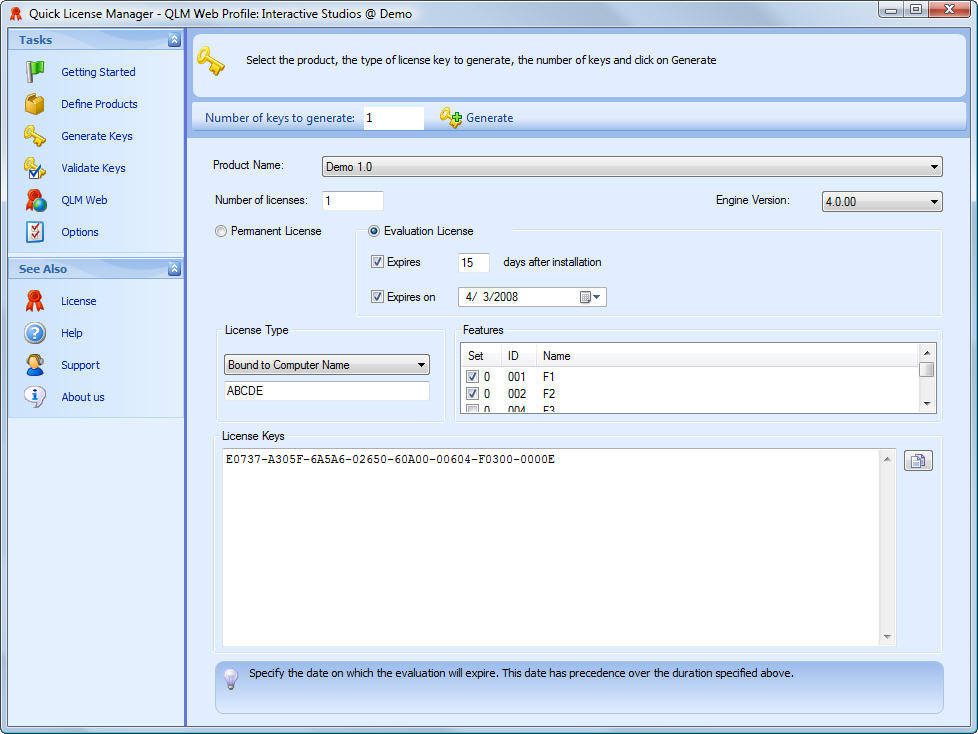Open the Help link in See Also
978x734 pixels.
(x=72, y=333)
